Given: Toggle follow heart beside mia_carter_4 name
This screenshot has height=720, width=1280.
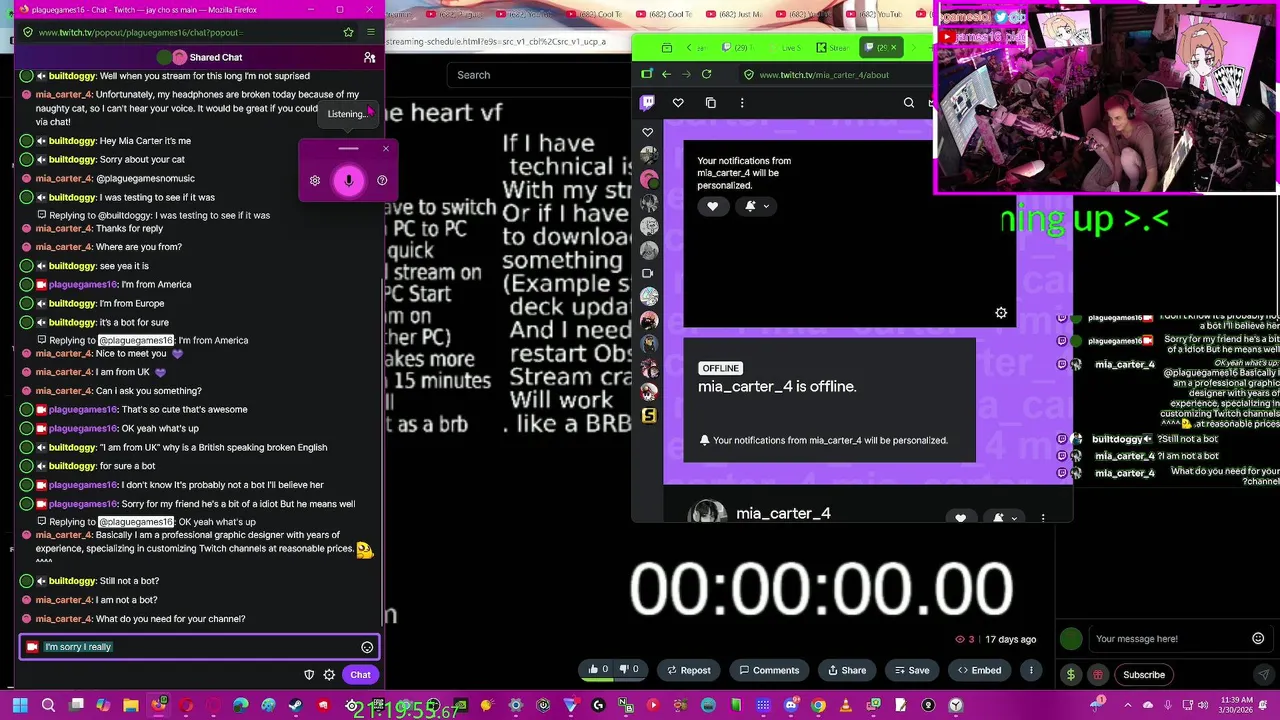Looking at the screenshot, I should click(961, 518).
